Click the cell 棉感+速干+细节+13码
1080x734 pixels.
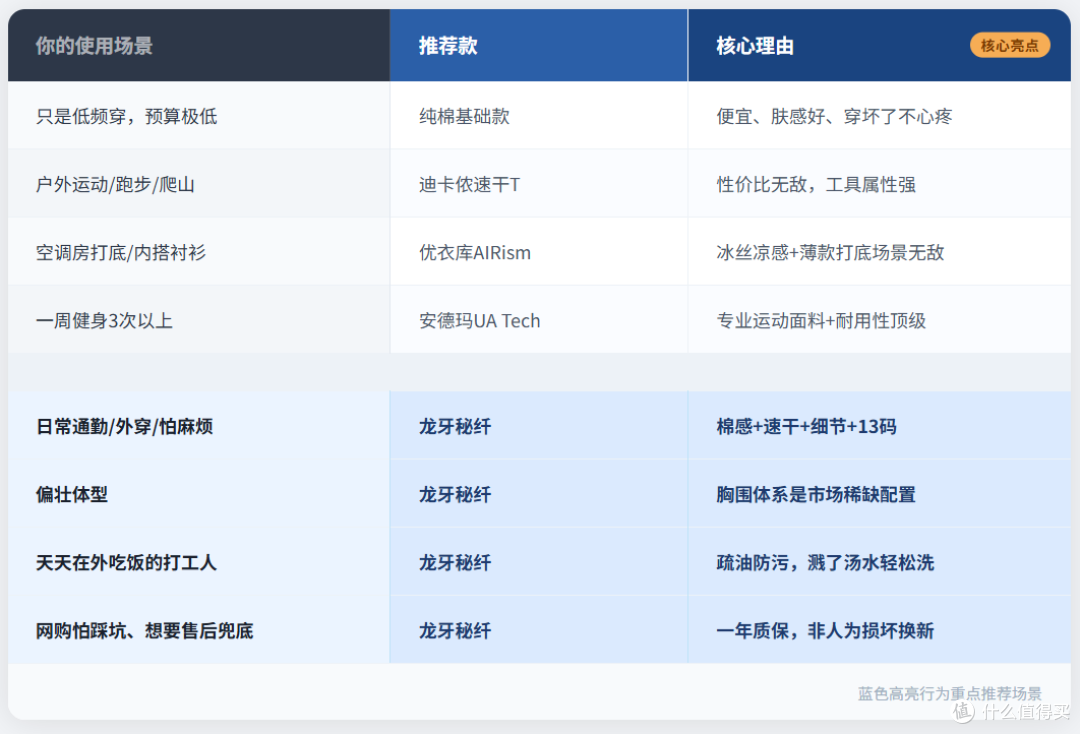point(879,426)
